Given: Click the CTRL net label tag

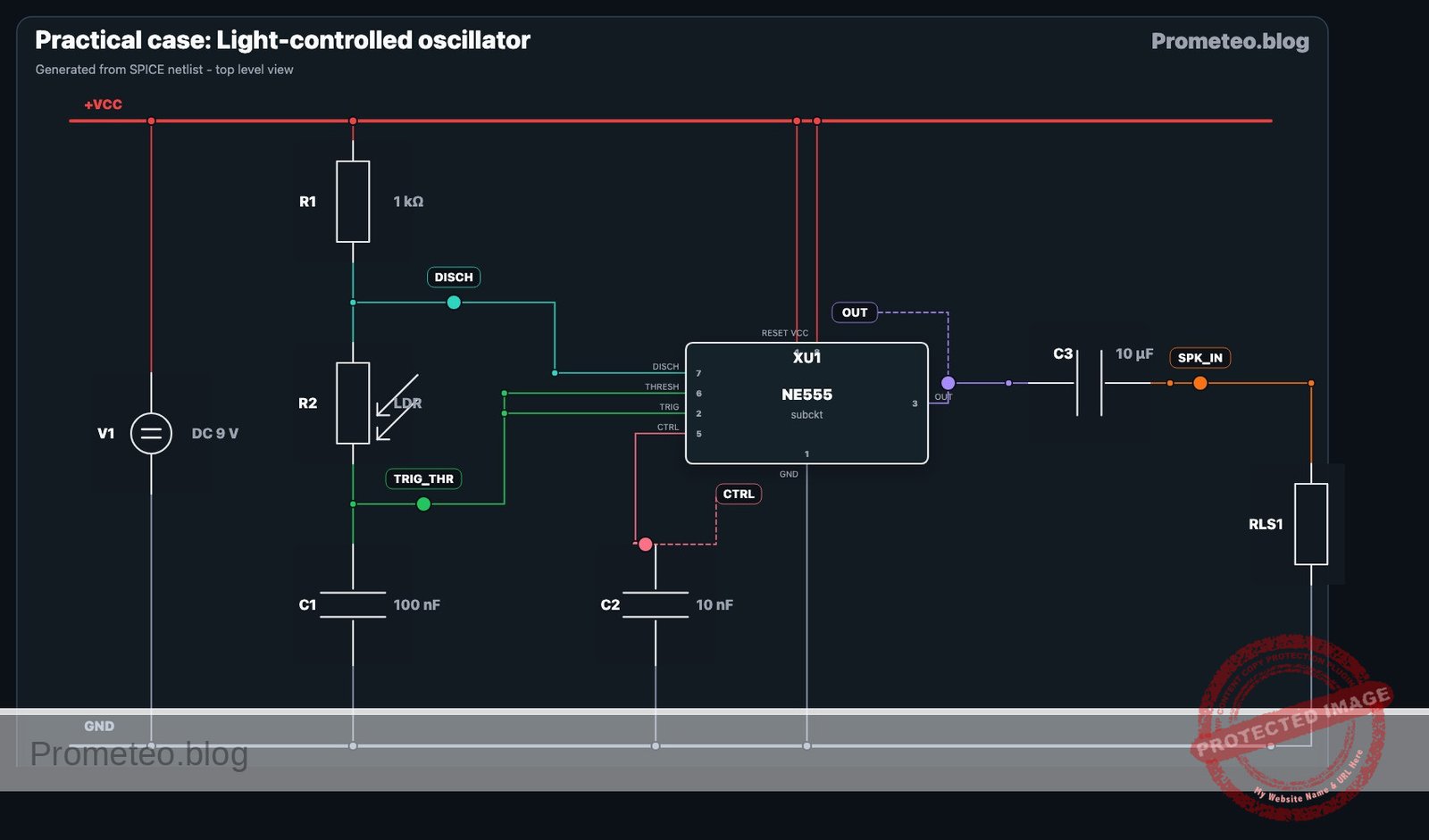Looking at the screenshot, I should click(739, 495).
